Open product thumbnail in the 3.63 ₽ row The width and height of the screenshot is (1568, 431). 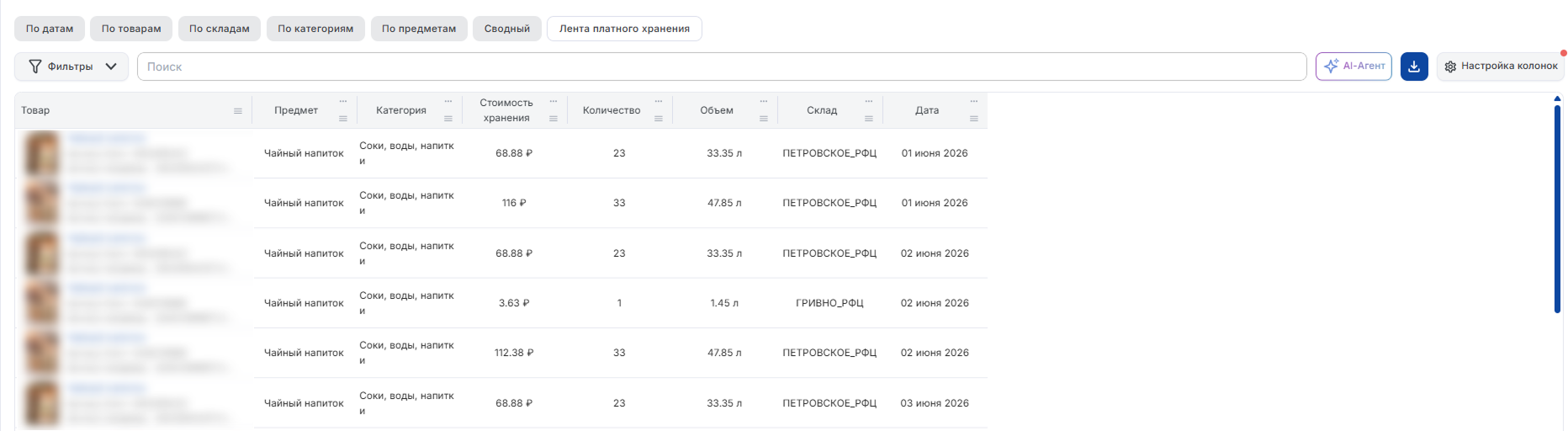point(42,304)
